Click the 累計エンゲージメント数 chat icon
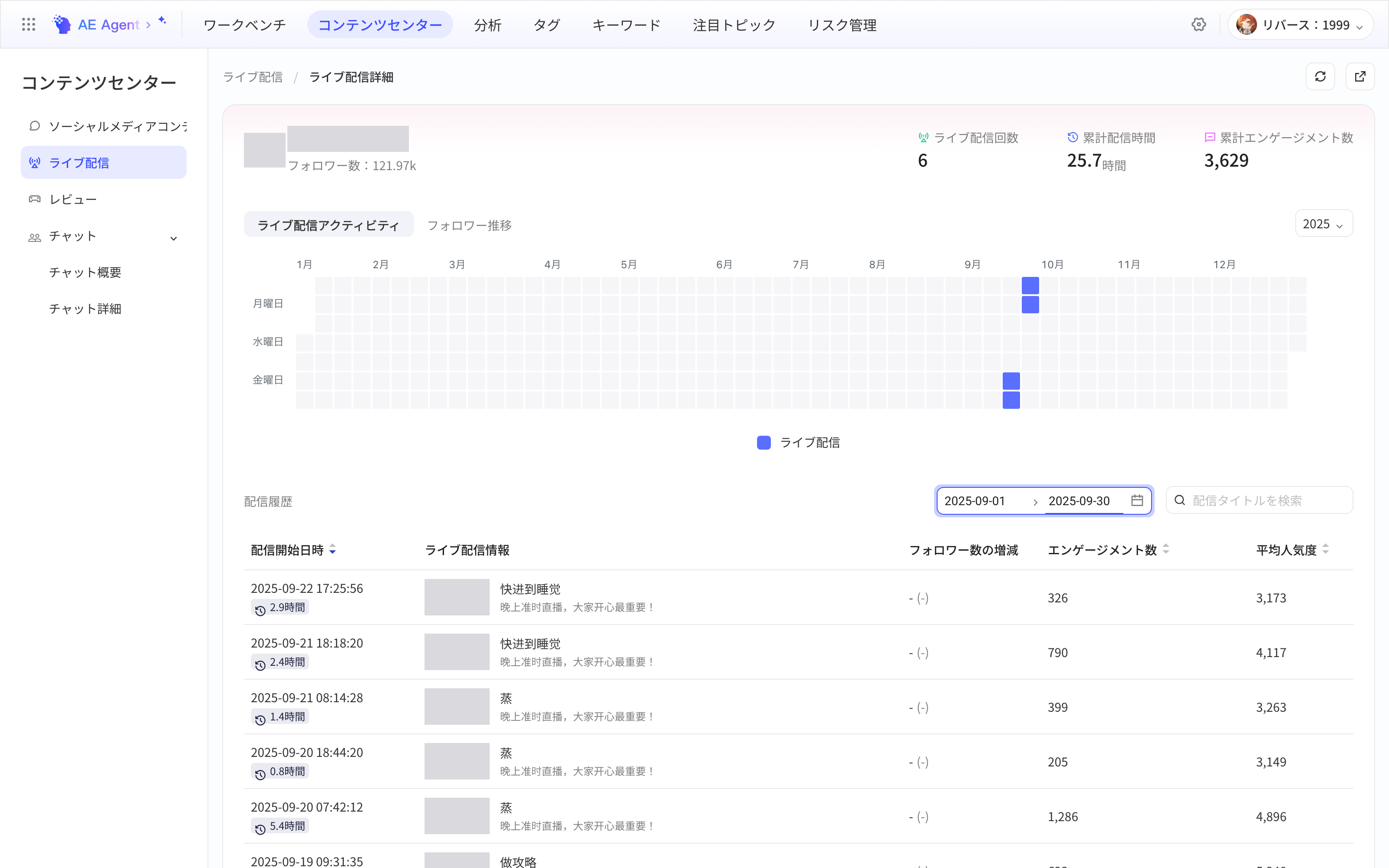 point(1209,137)
